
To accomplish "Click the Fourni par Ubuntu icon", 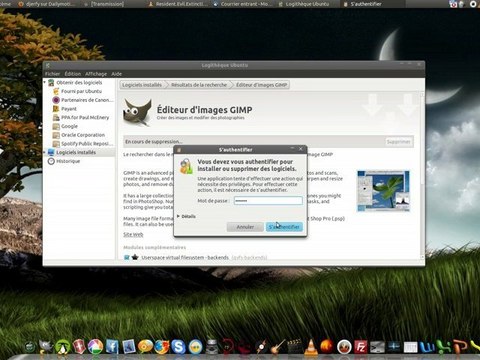I will click(56, 91).
